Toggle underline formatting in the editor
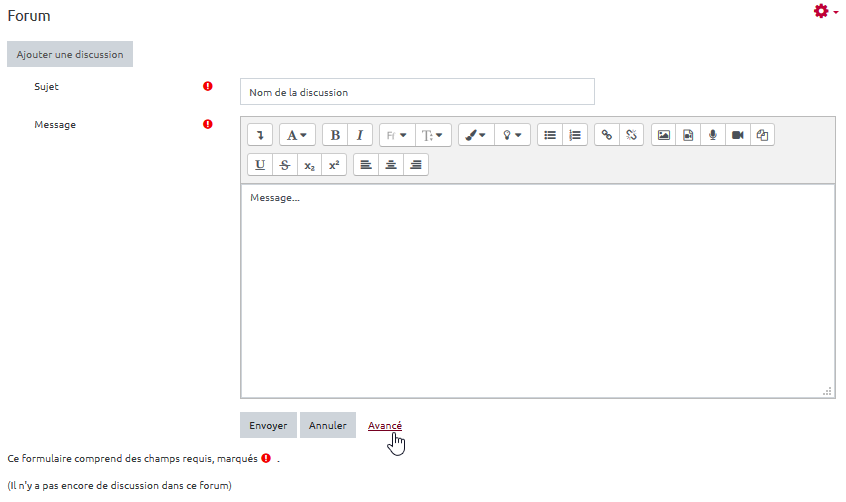 (260, 165)
